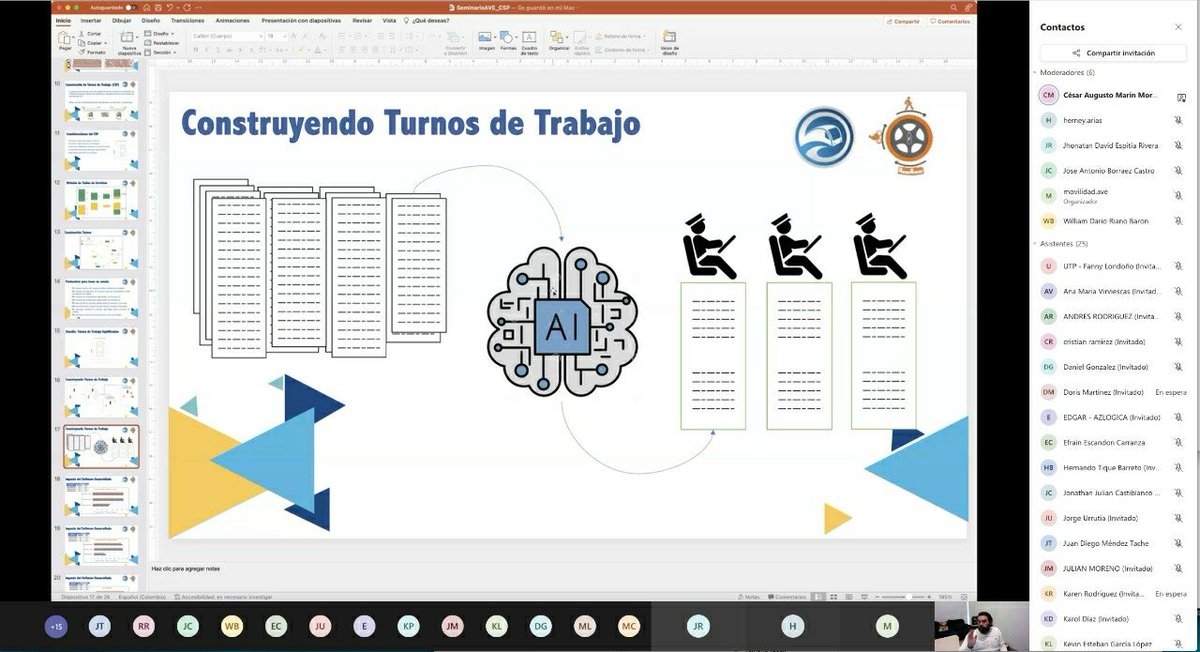
Task: Click muted mic icon for William Dario Riano
Action: (x=1179, y=220)
